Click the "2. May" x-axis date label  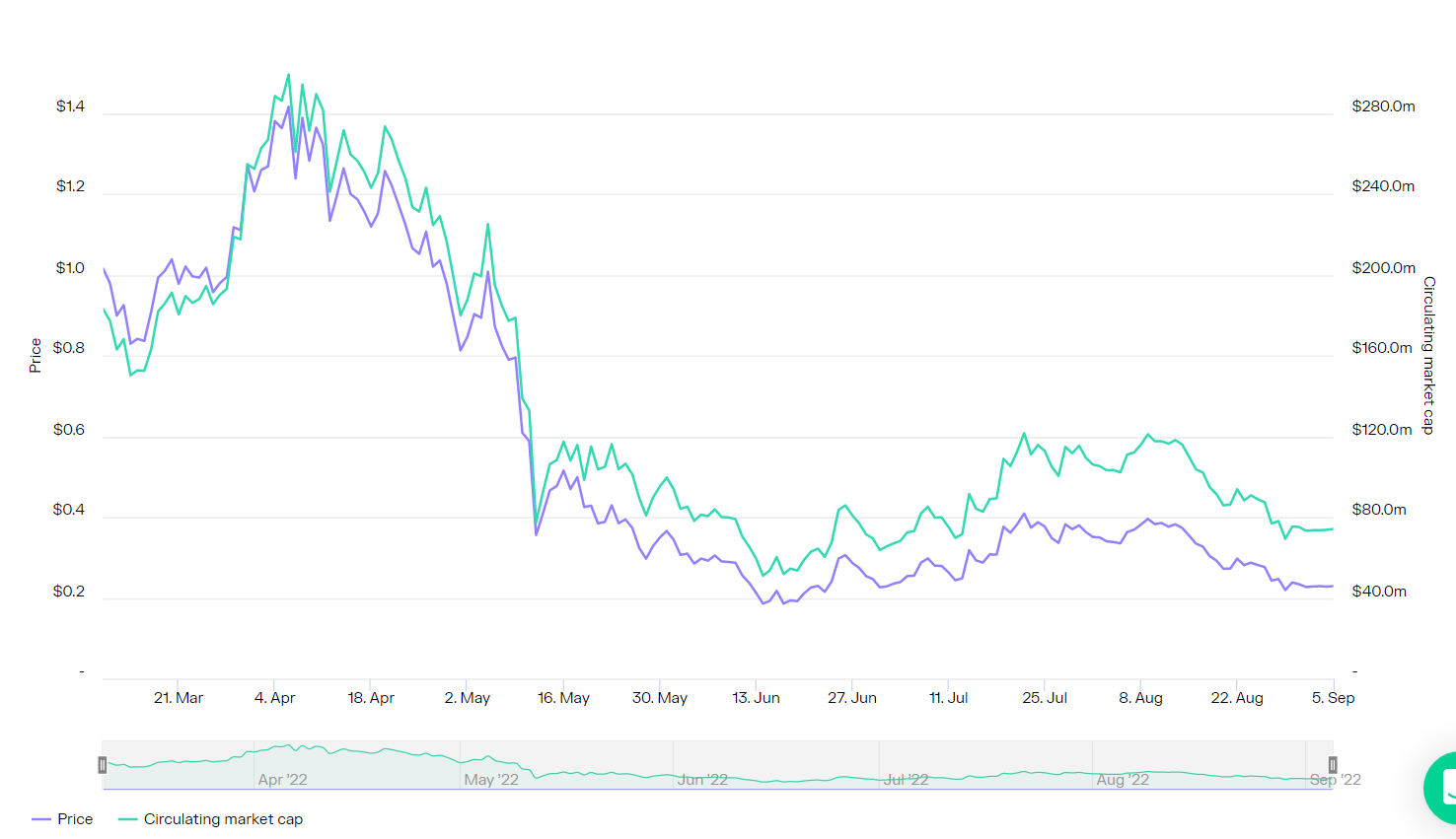[x=468, y=698]
